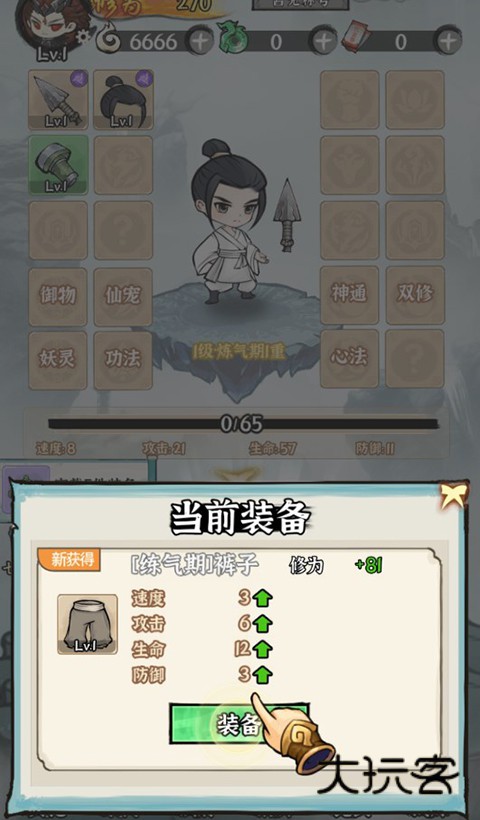Tap the 0/65 cultivation progress bar
This screenshot has width=480, height=820.
(x=242, y=424)
